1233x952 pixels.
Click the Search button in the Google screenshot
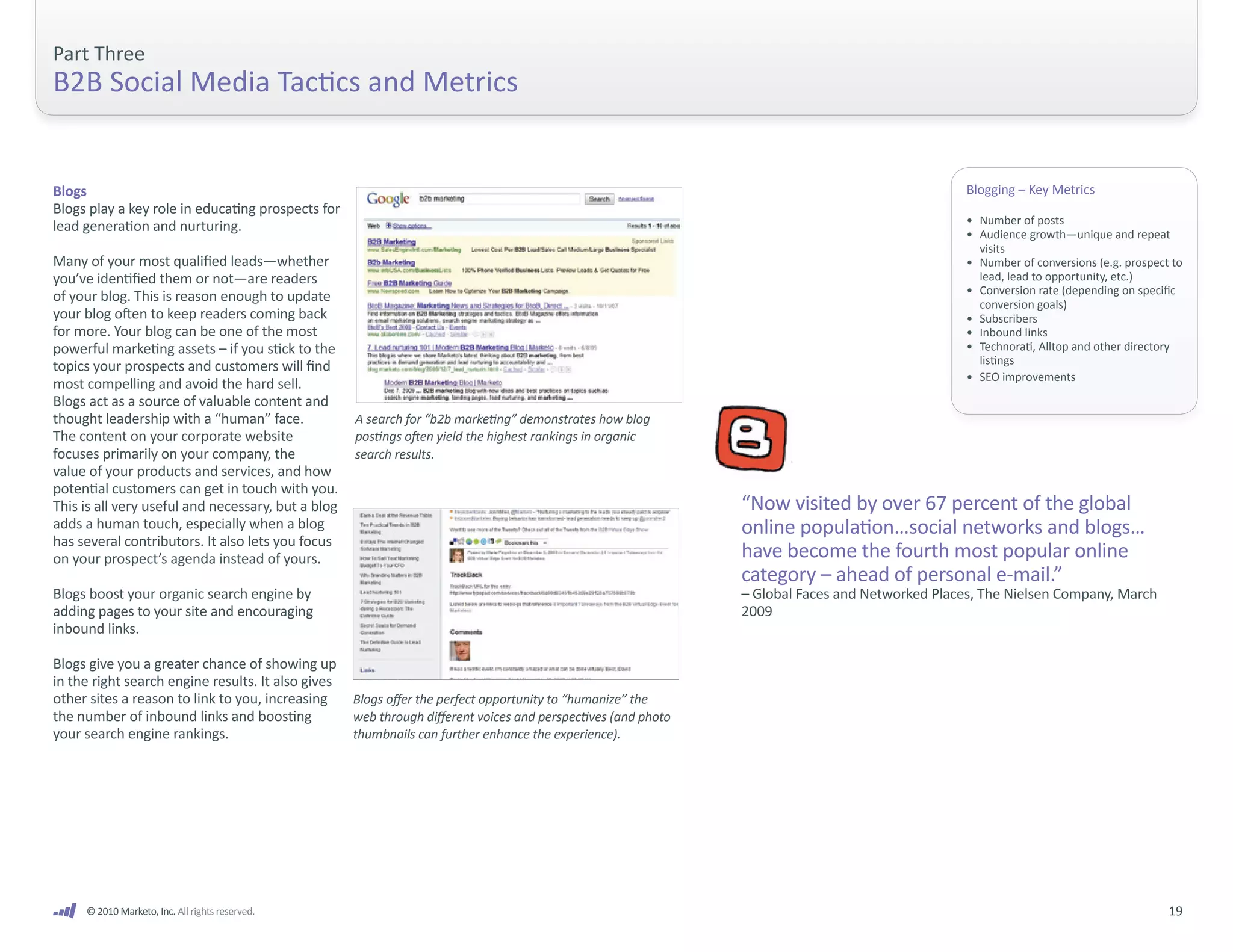[x=599, y=199]
